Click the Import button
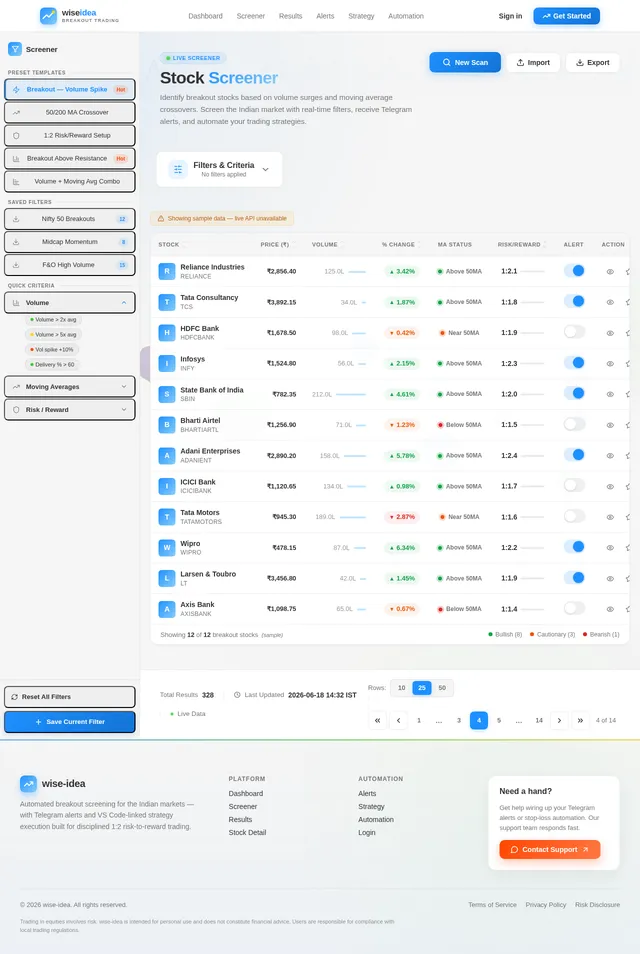The width and height of the screenshot is (640, 954). click(533, 62)
